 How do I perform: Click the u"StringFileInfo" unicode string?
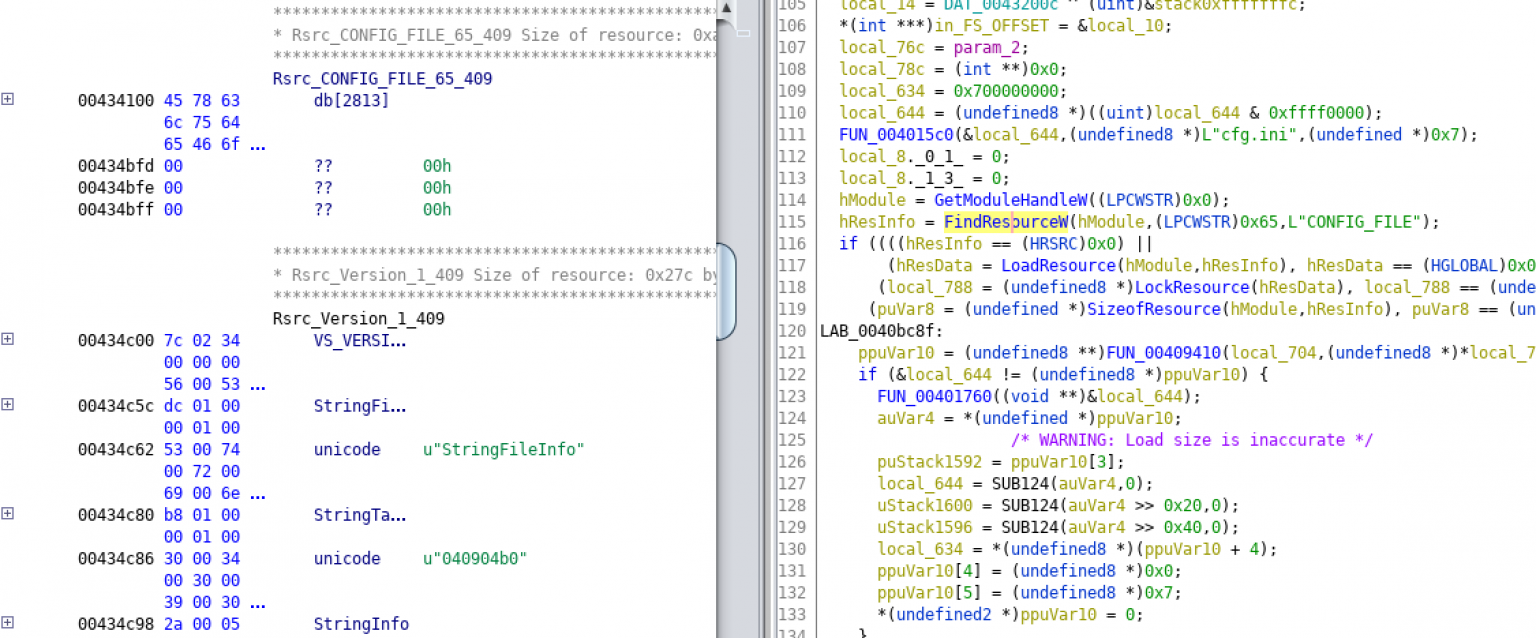(504, 449)
